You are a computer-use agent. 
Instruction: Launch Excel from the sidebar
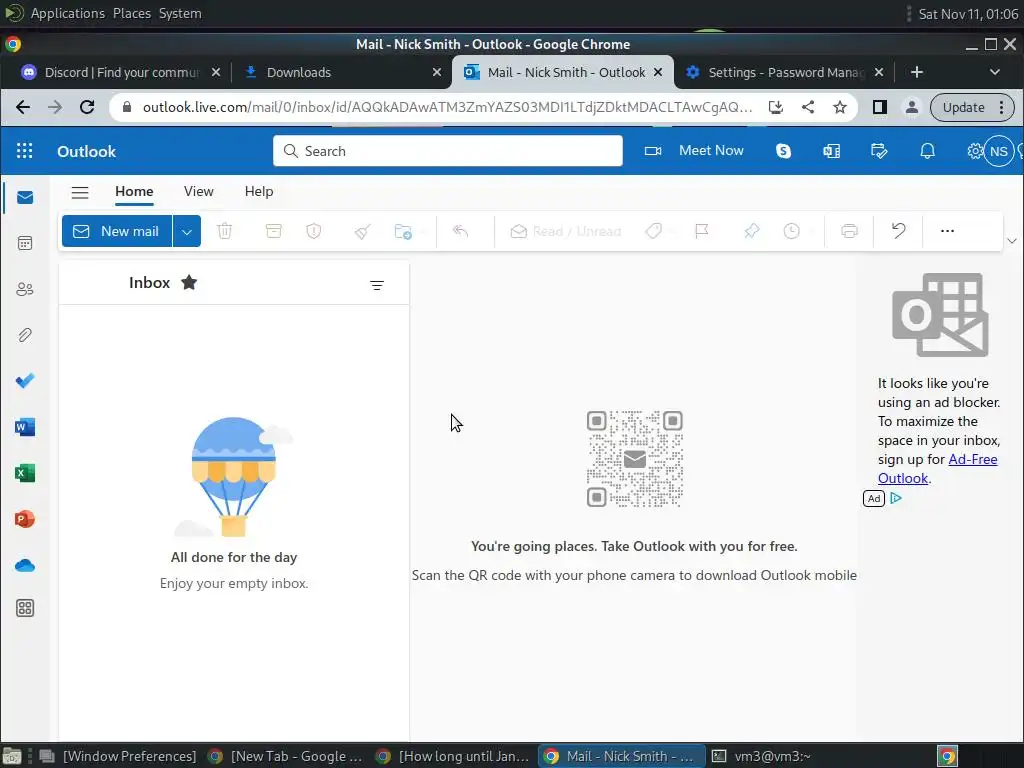tap(25, 473)
